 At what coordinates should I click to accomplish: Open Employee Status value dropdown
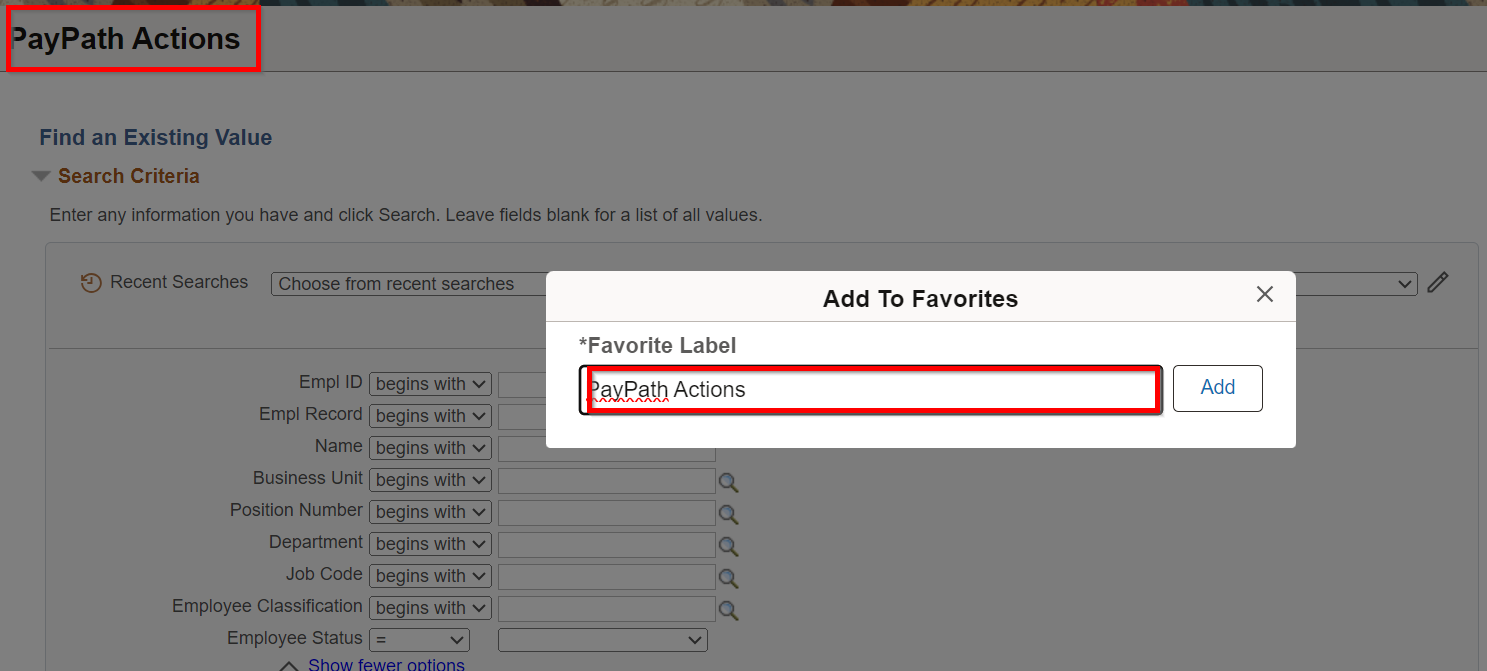602,640
